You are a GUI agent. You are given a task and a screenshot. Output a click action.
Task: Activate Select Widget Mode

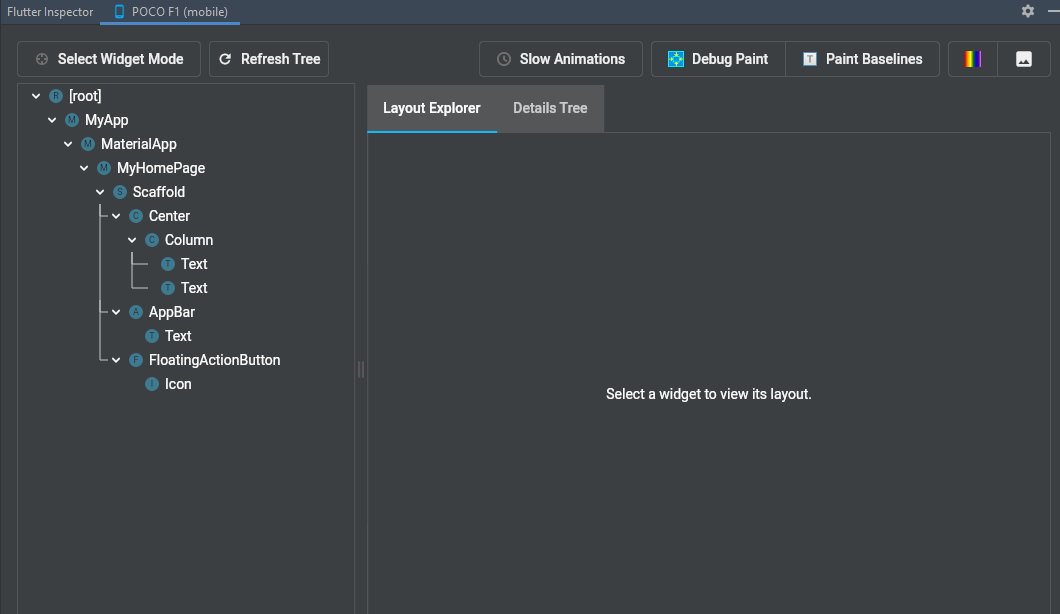pyautogui.click(x=109, y=59)
